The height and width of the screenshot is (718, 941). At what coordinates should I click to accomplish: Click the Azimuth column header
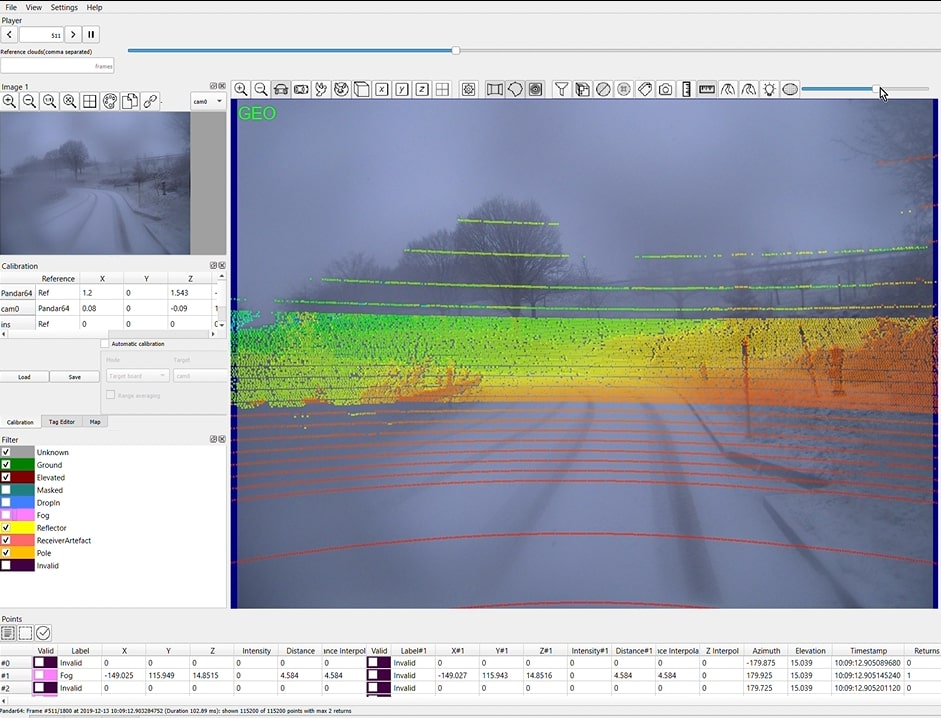(766, 651)
